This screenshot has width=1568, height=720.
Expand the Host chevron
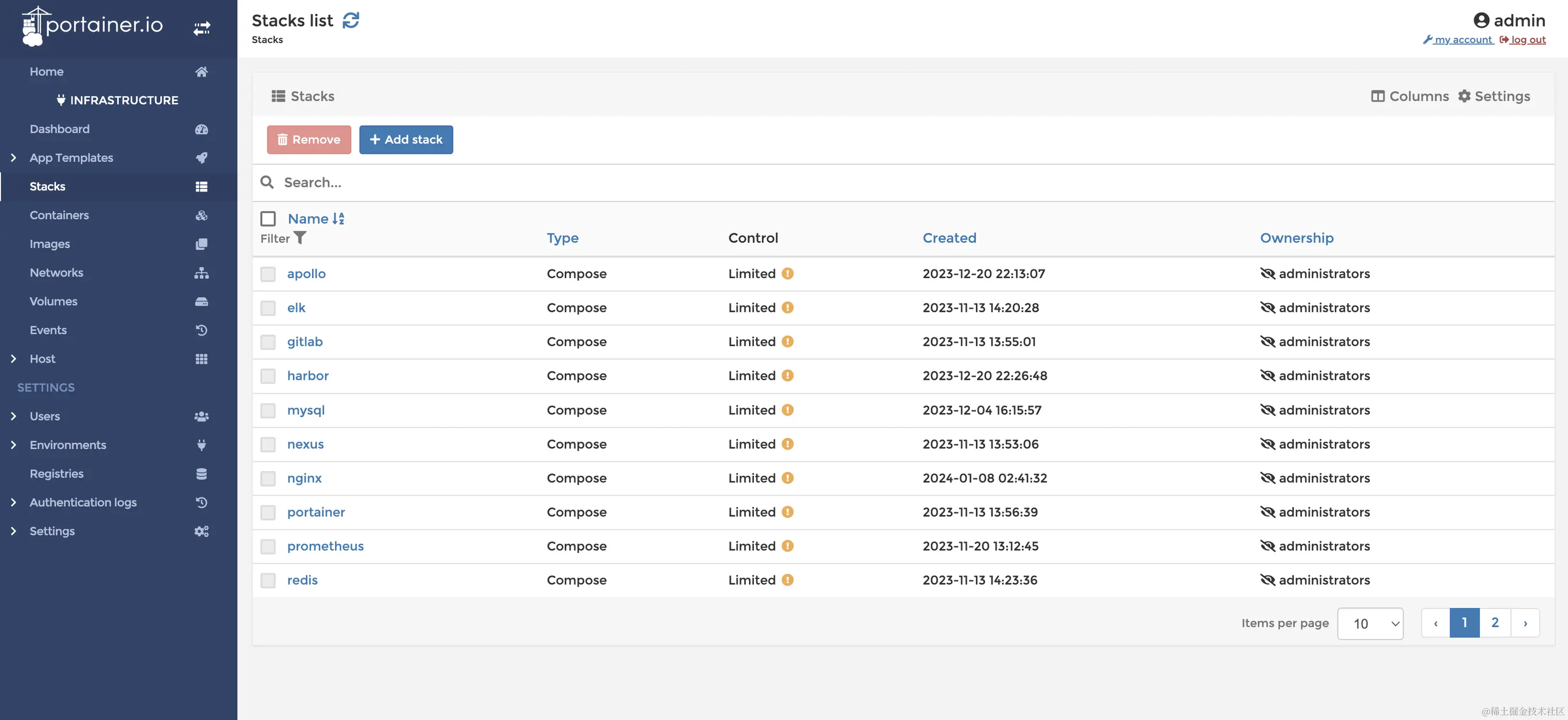pos(13,359)
